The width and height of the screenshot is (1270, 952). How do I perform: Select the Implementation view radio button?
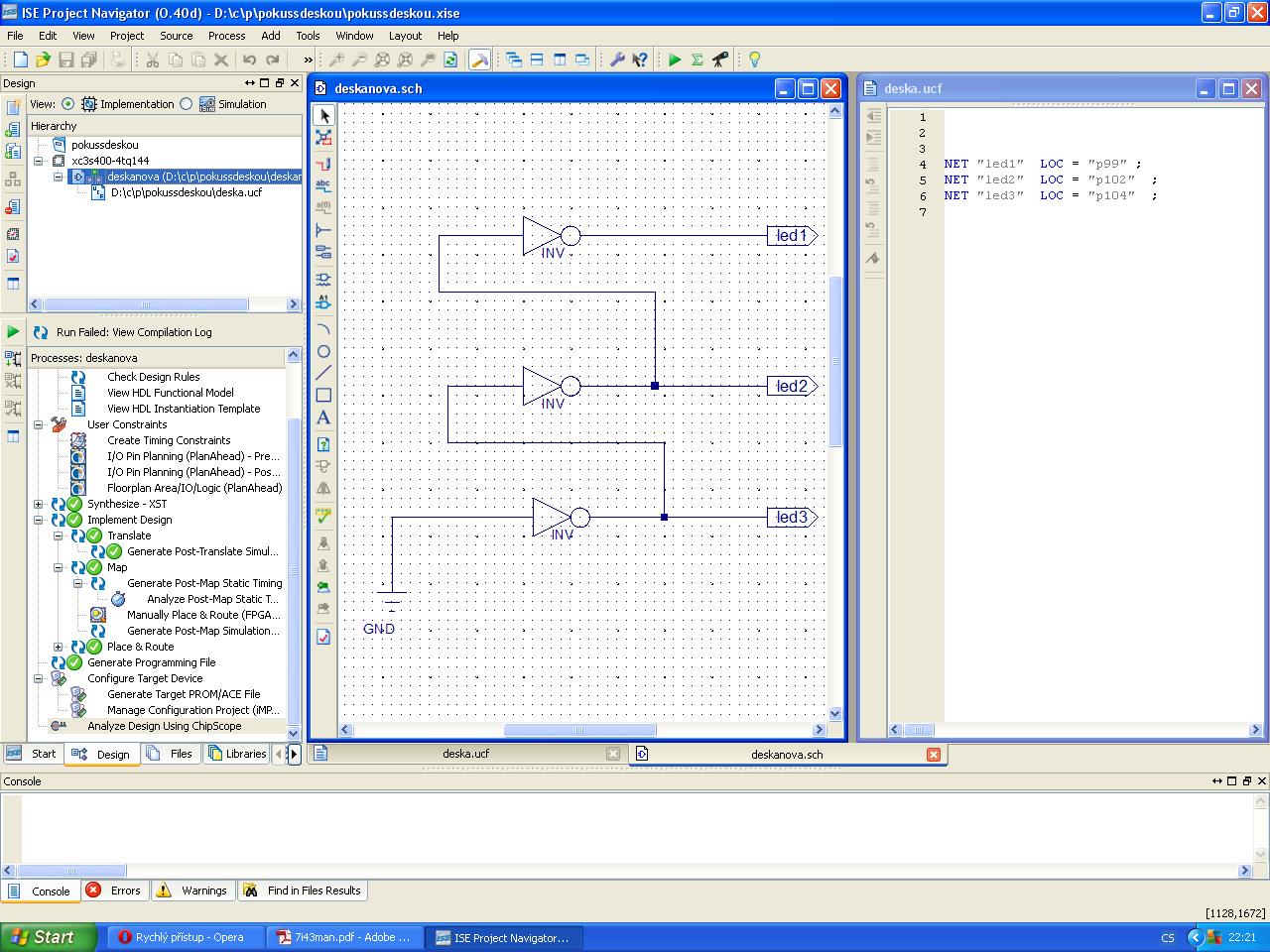pos(67,104)
